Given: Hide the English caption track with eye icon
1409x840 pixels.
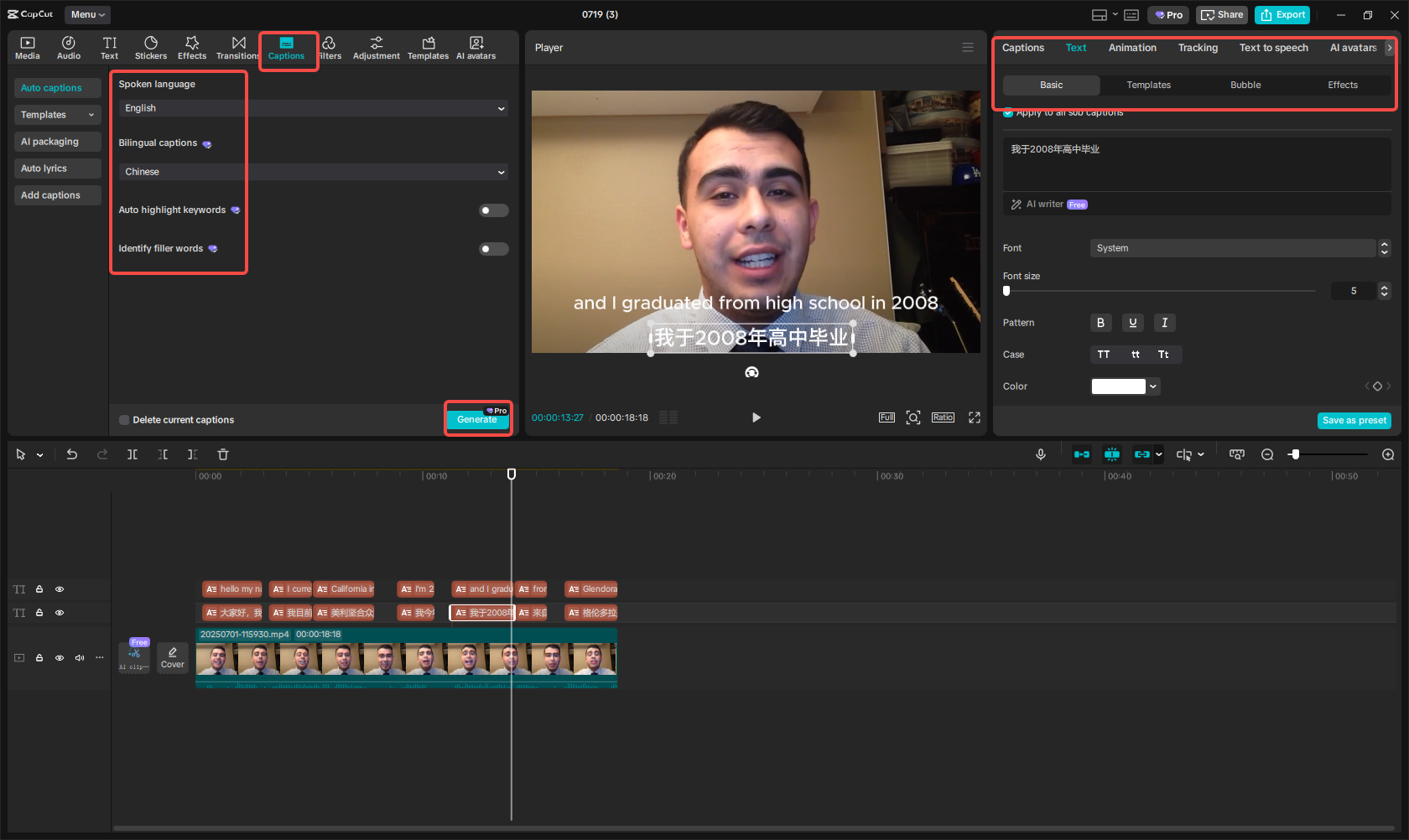Looking at the screenshot, I should [60, 589].
